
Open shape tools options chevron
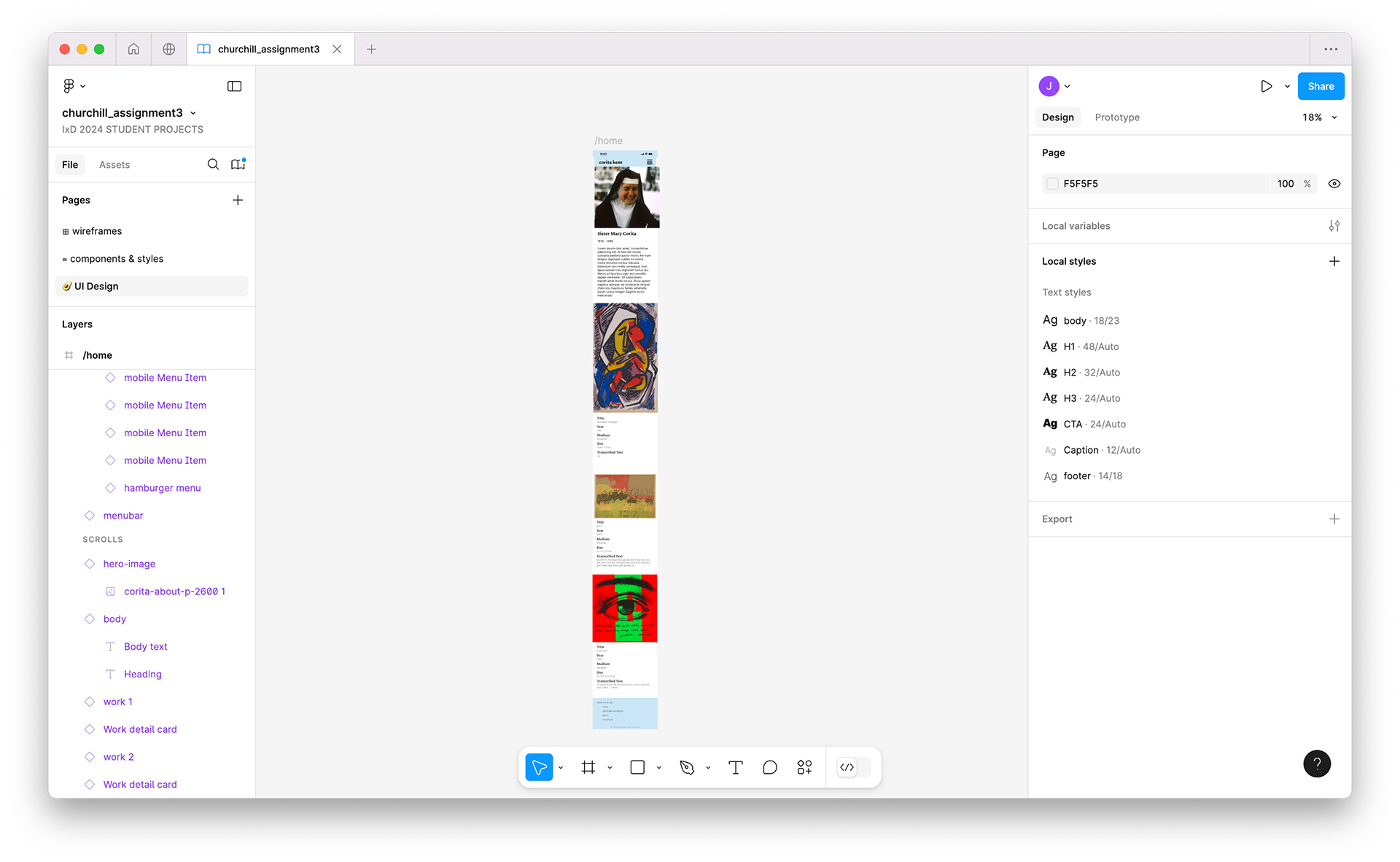658,767
